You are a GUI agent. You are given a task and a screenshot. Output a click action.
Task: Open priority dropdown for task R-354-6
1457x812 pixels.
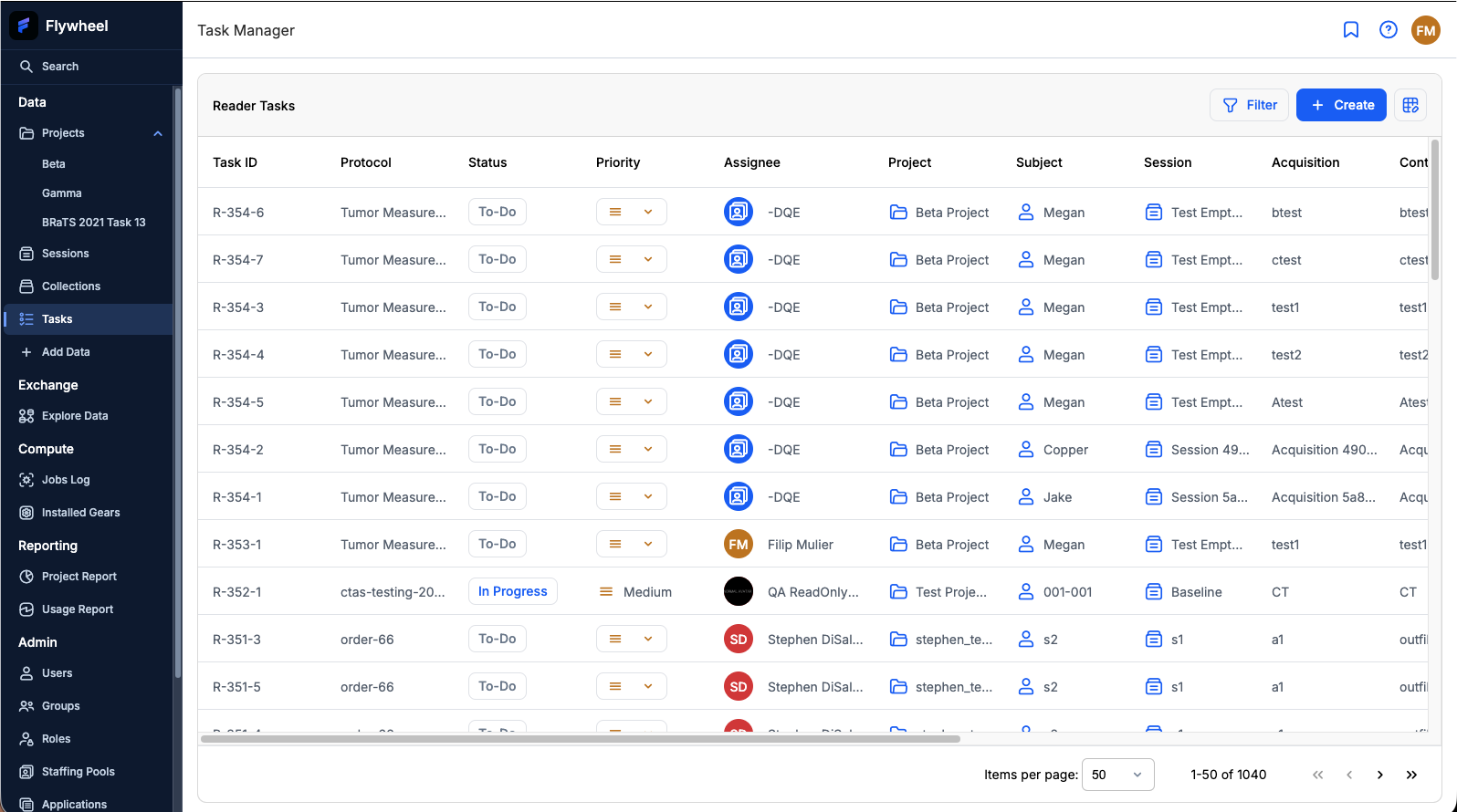point(632,212)
